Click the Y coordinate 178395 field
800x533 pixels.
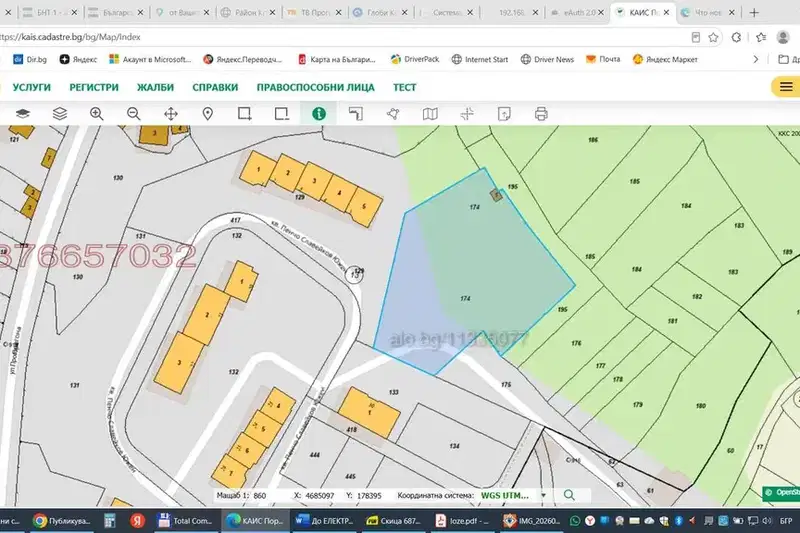pyautogui.click(x=370, y=495)
